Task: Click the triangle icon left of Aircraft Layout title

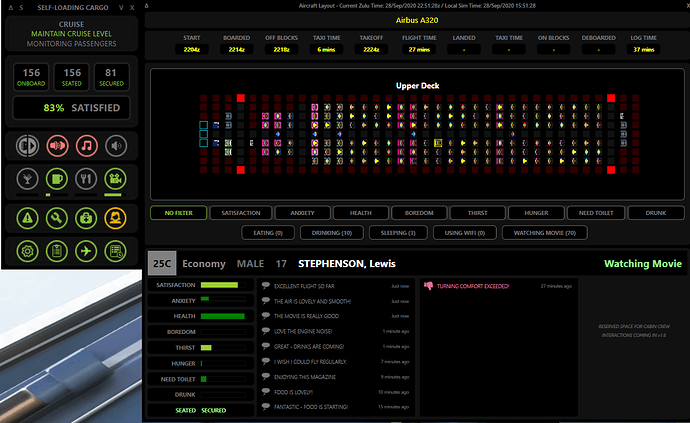Action: (x=147, y=6)
